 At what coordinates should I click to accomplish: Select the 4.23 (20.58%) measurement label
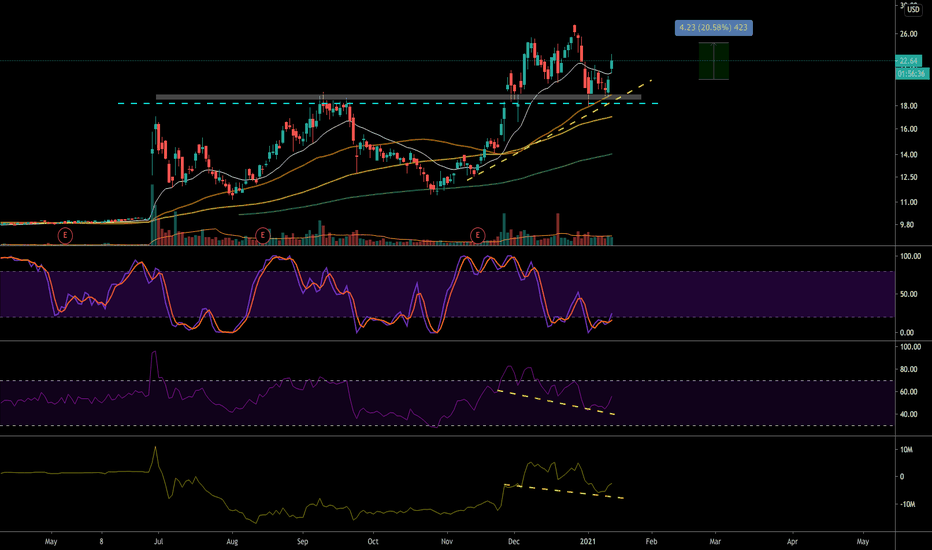click(x=713, y=27)
